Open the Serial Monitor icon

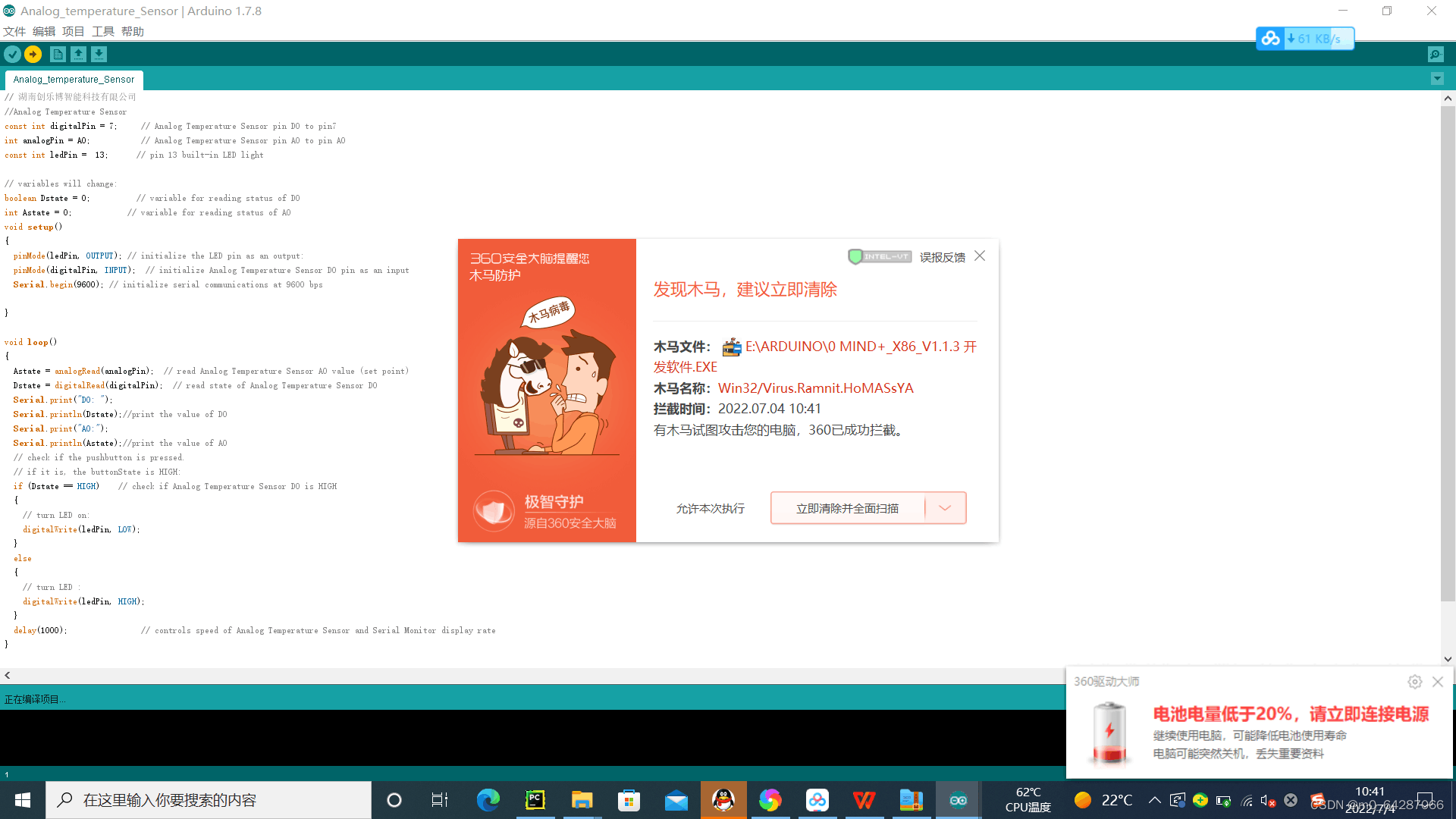(x=1436, y=54)
